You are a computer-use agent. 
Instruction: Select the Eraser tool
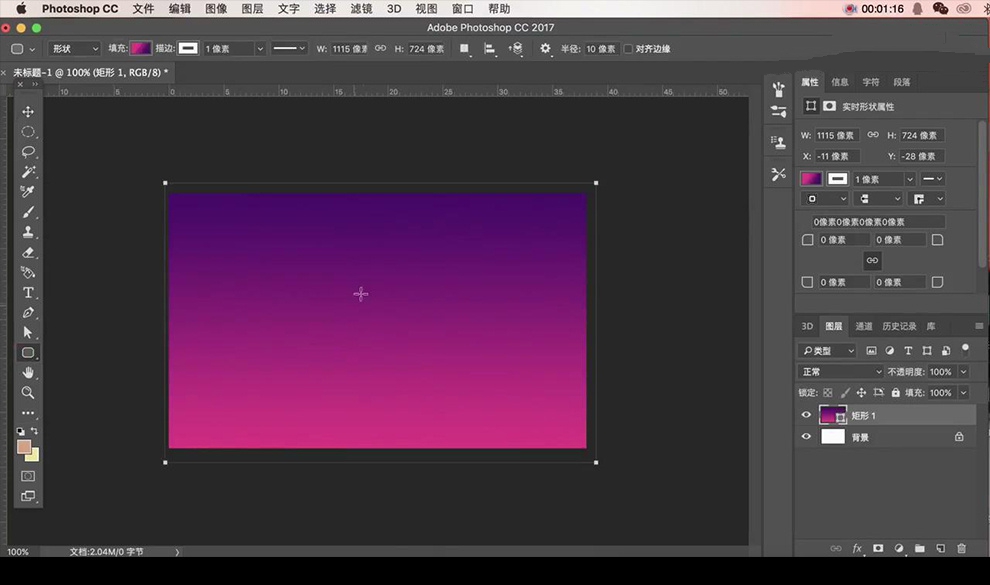pos(28,252)
